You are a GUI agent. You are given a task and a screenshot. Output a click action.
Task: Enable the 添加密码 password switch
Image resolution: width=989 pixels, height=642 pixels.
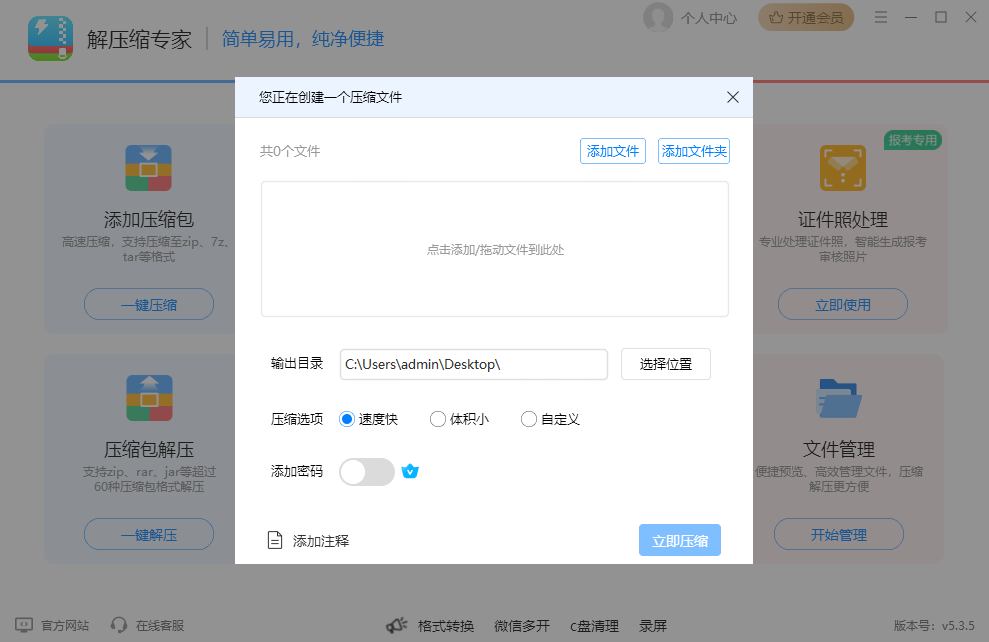pyautogui.click(x=366, y=471)
